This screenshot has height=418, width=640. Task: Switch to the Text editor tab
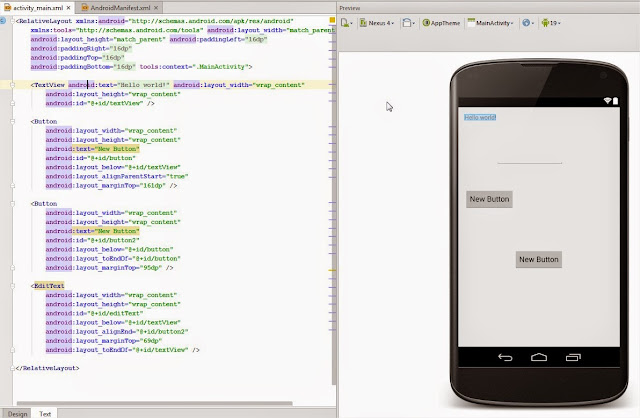[x=45, y=414]
